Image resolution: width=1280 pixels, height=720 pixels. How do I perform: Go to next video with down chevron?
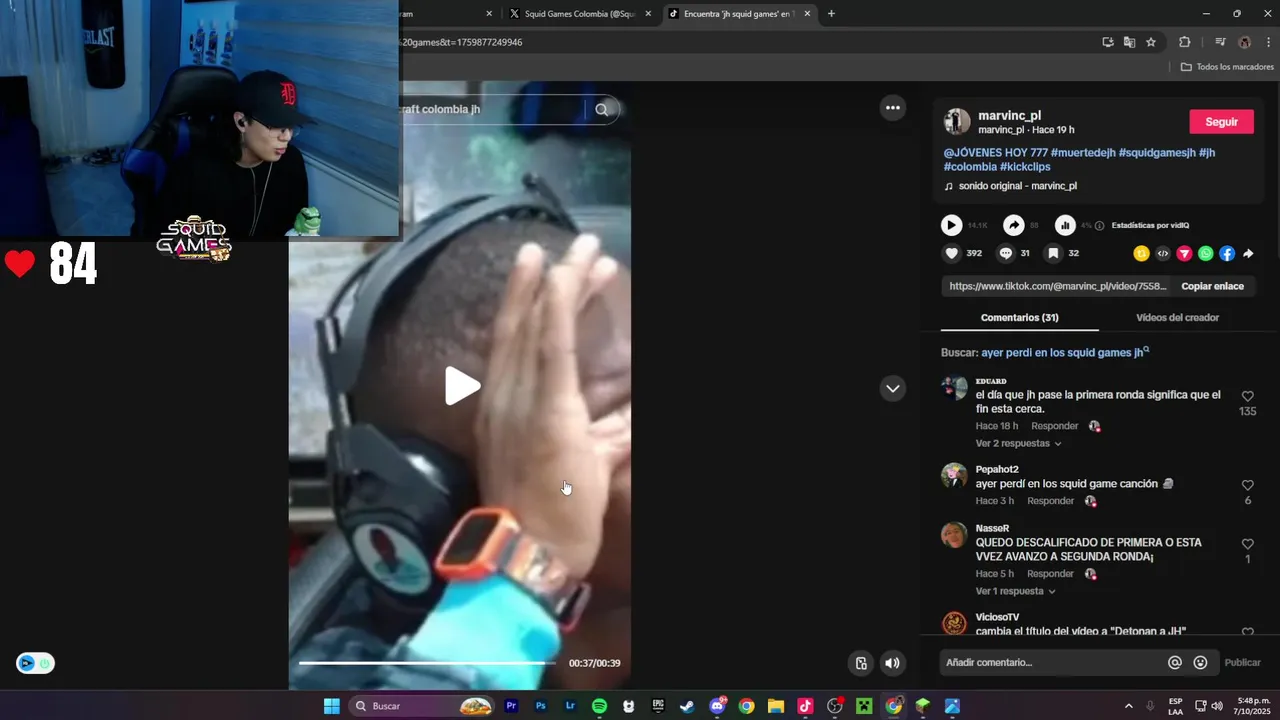point(893,388)
